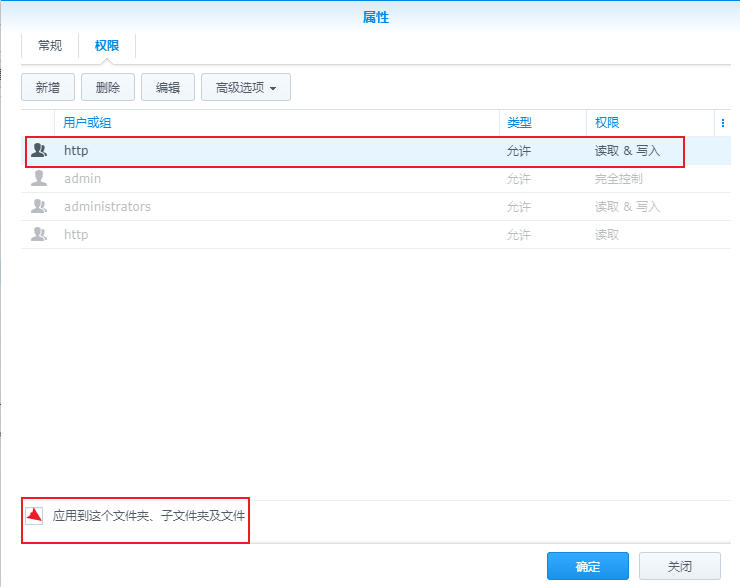
Task: Click the 删除 button
Action: pyautogui.click(x=108, y=87)
